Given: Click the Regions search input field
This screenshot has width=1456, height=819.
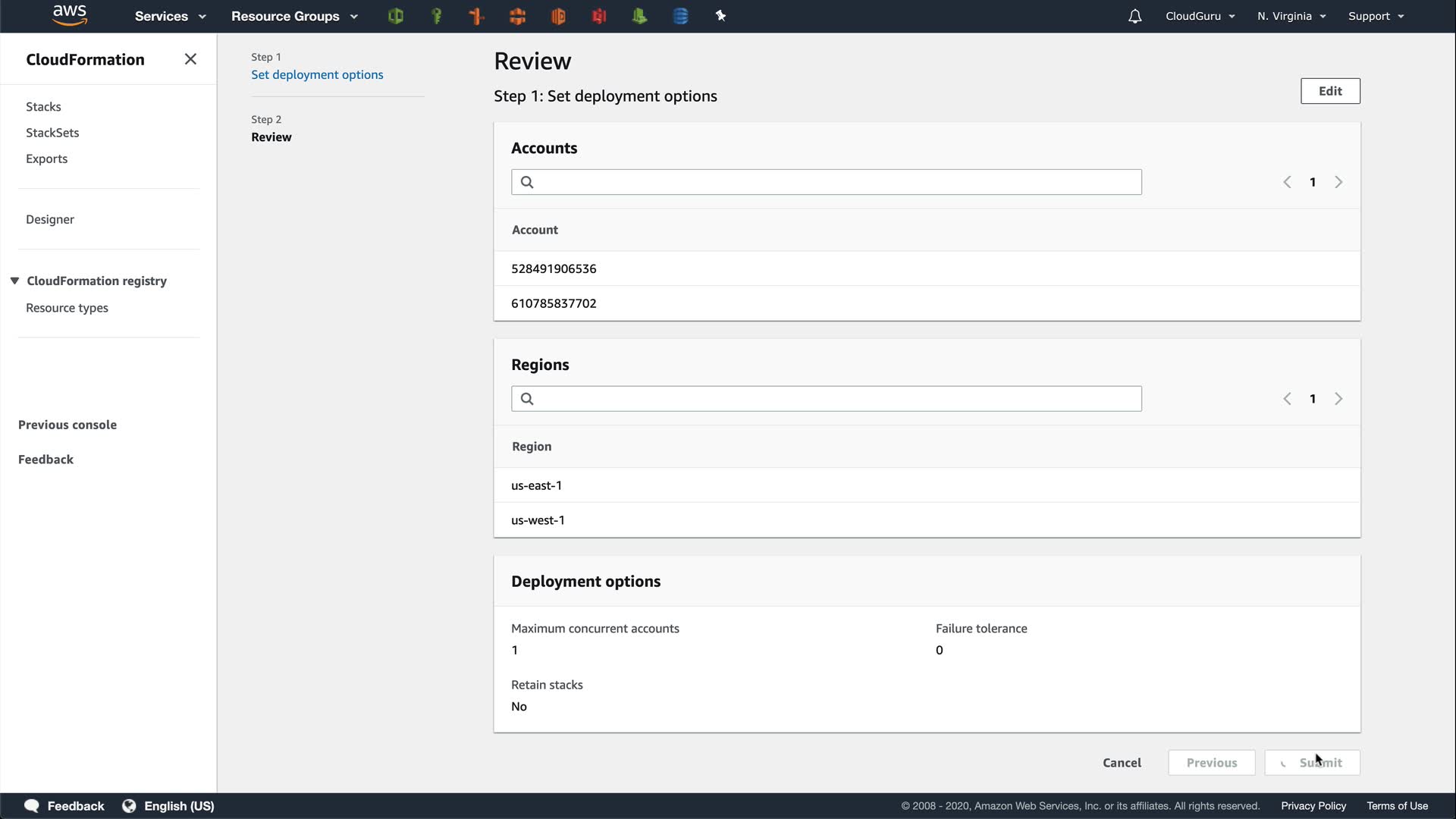Looking at the screenshot, I should tap(834, 399).
